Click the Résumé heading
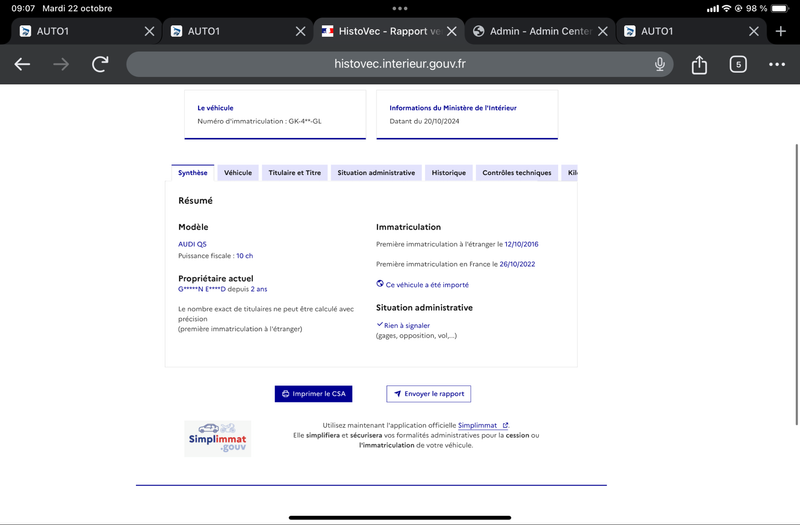The image size is (800, 525). pyautogui.click(x=195, y=201)
